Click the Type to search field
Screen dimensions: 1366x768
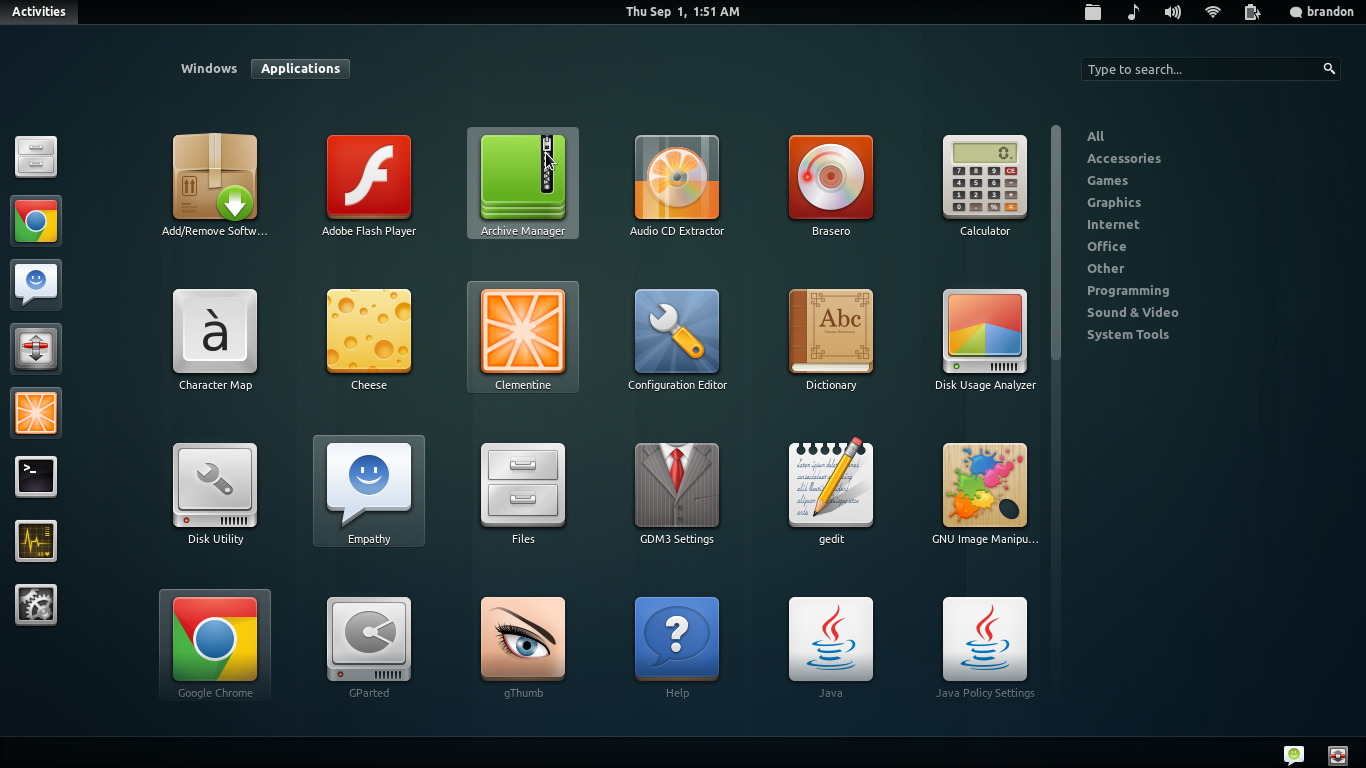point(1210,69)
